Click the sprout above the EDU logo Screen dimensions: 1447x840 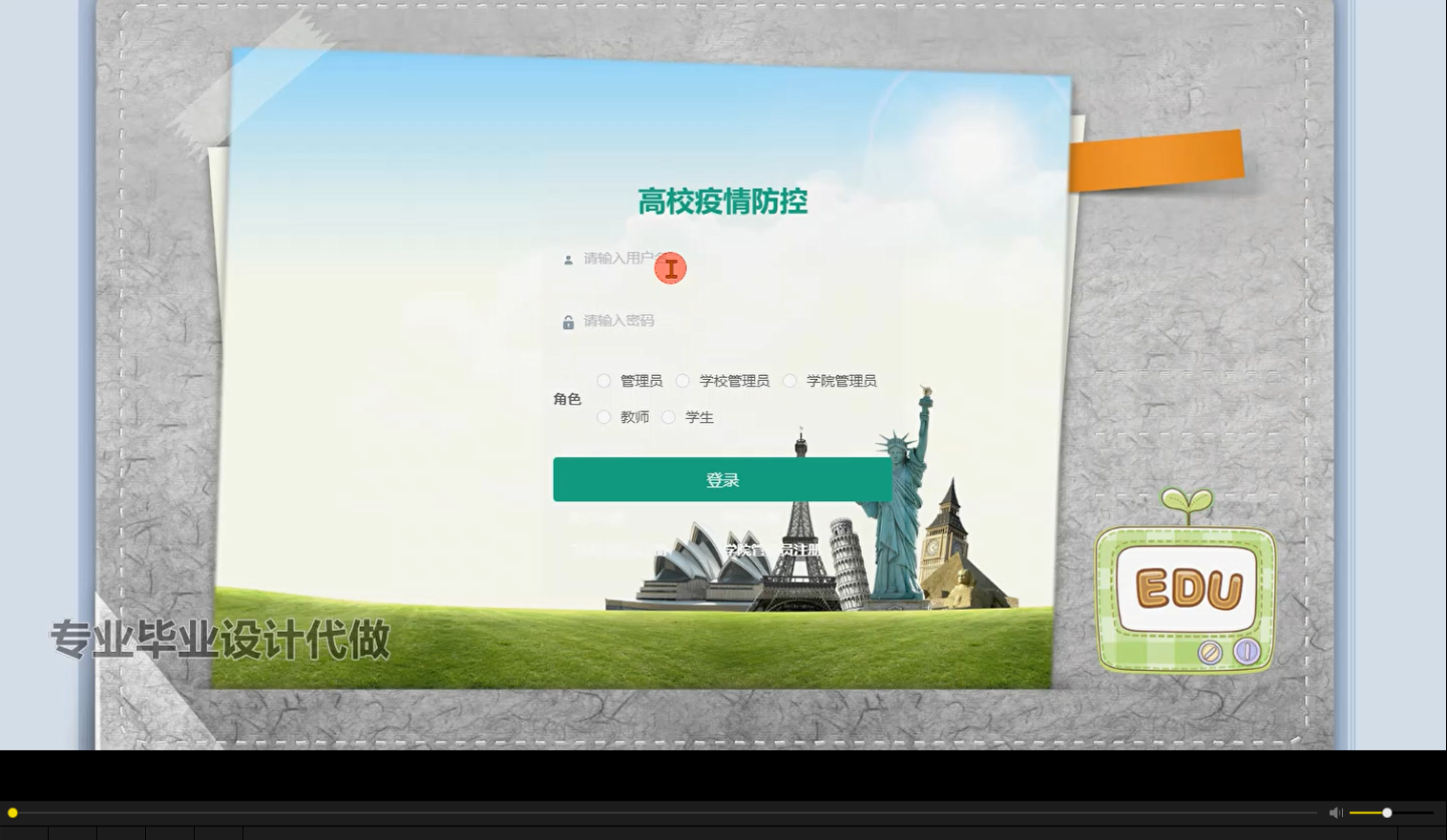[1185, 498]
